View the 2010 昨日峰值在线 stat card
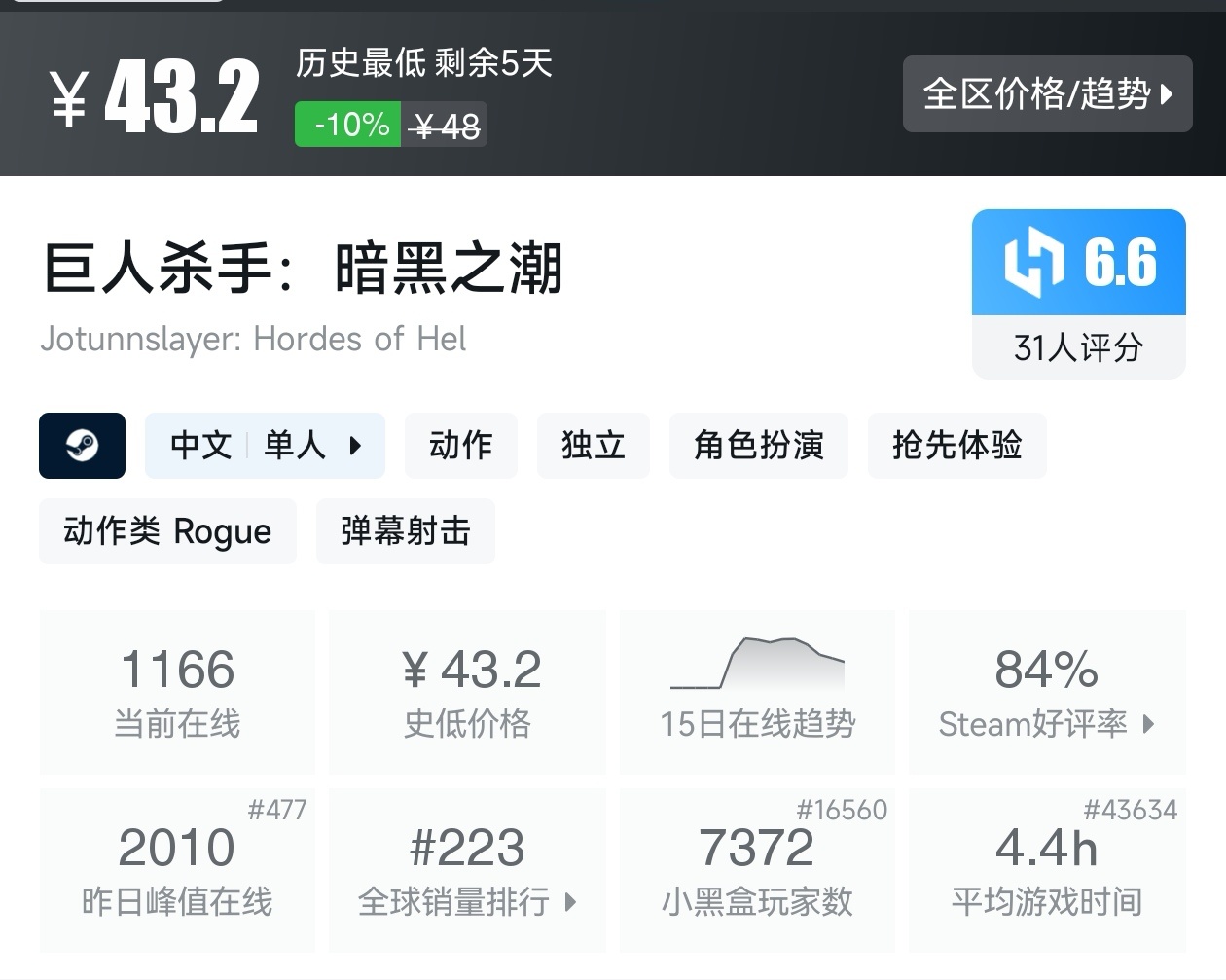 tap(177, 870)
